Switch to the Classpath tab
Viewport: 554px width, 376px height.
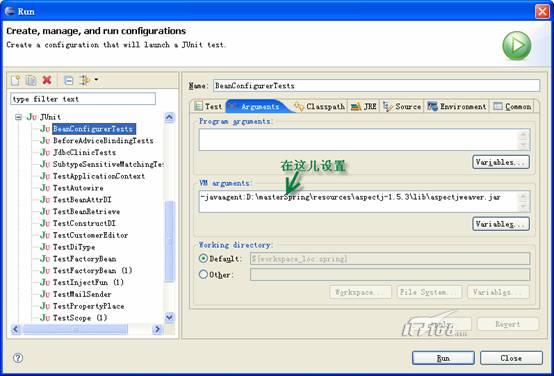tap(320, 106)
